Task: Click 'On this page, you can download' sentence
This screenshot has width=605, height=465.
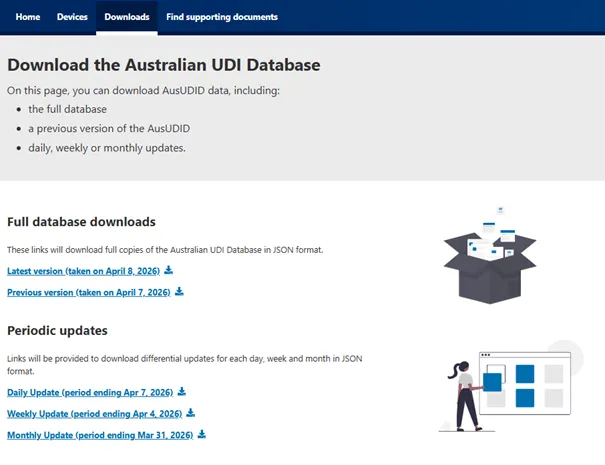Action: coord(143,91)
